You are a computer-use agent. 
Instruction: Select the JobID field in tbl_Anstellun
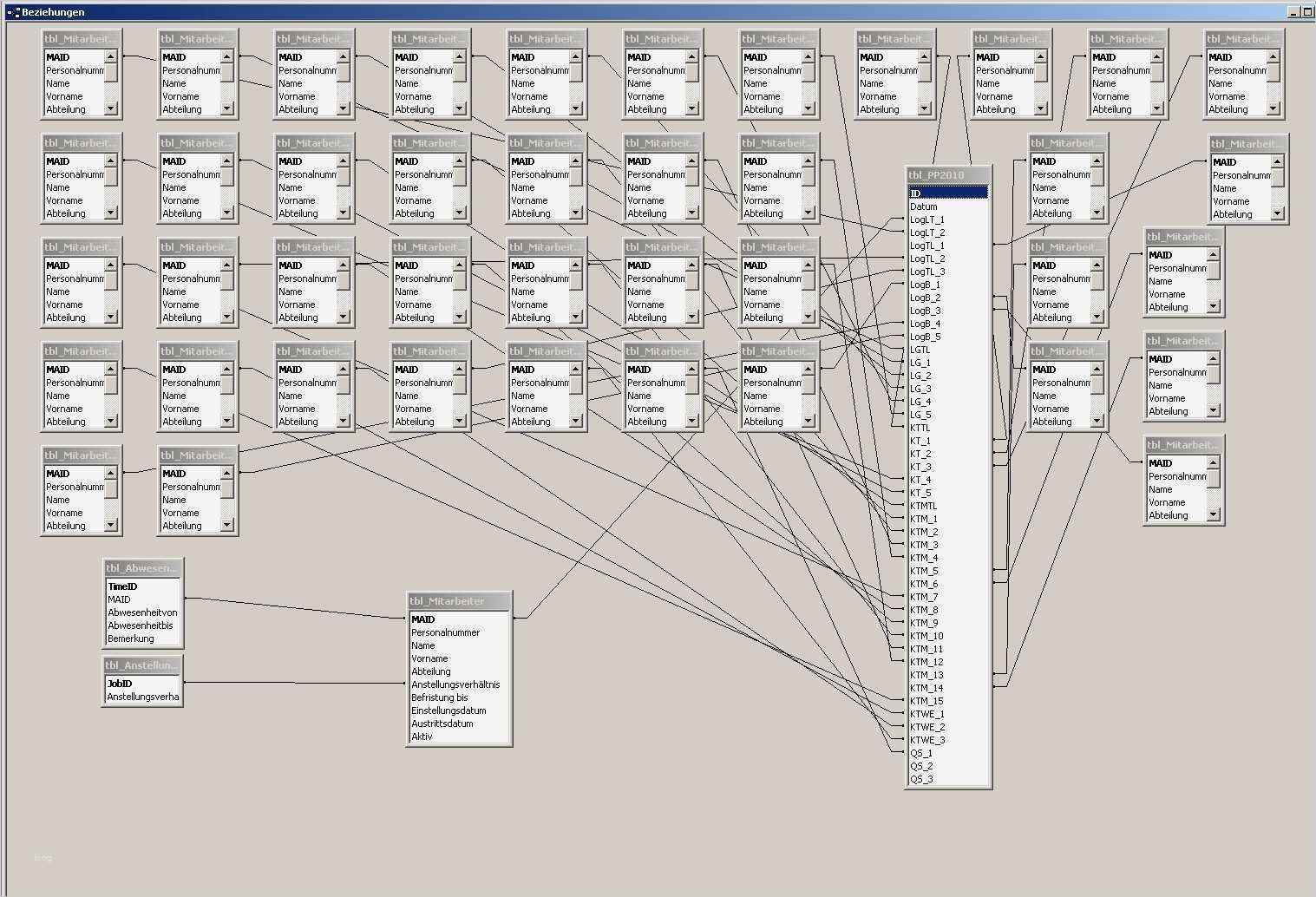pos(116,684)
